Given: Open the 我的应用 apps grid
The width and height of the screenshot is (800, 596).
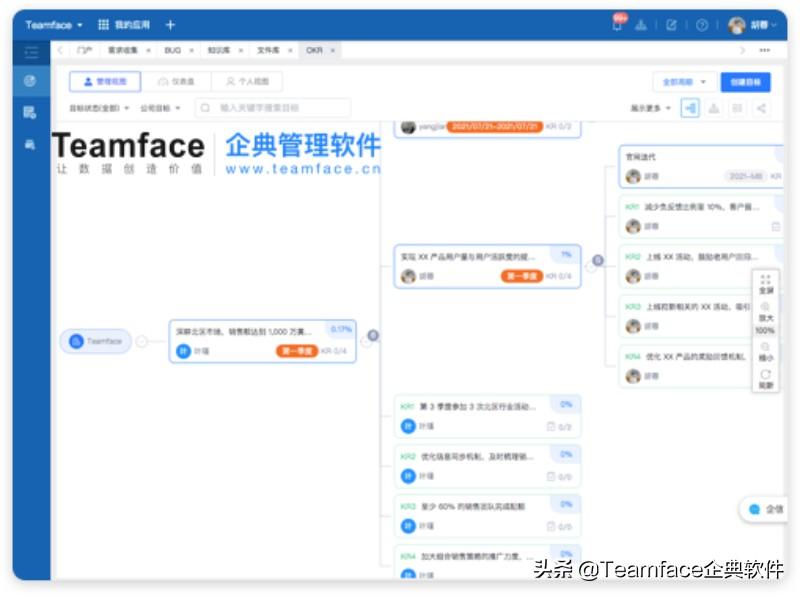Looking at the screenshot, I should 124,24.
